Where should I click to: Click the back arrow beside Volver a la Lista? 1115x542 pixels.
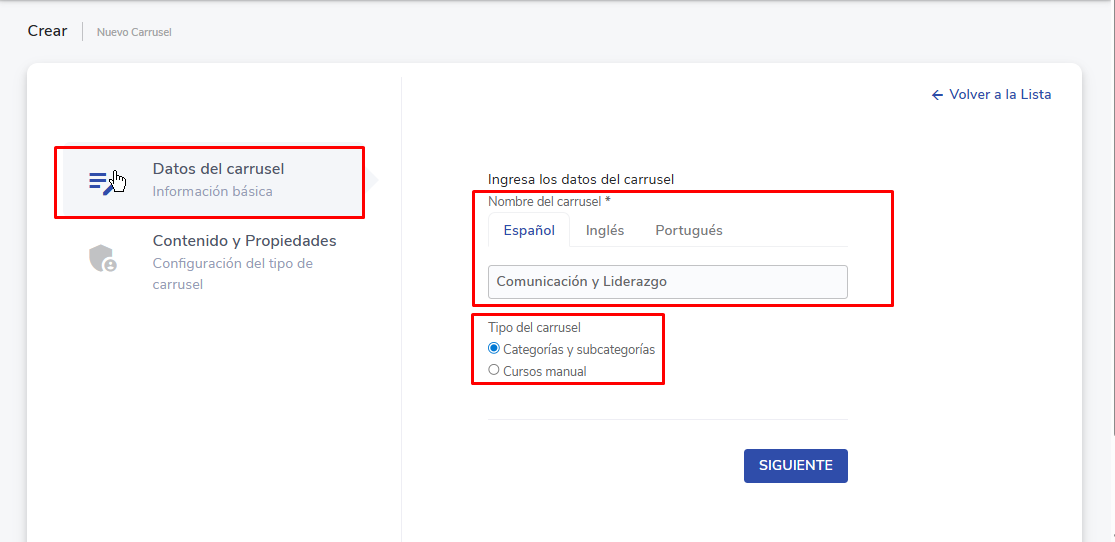tap(937, 95)
